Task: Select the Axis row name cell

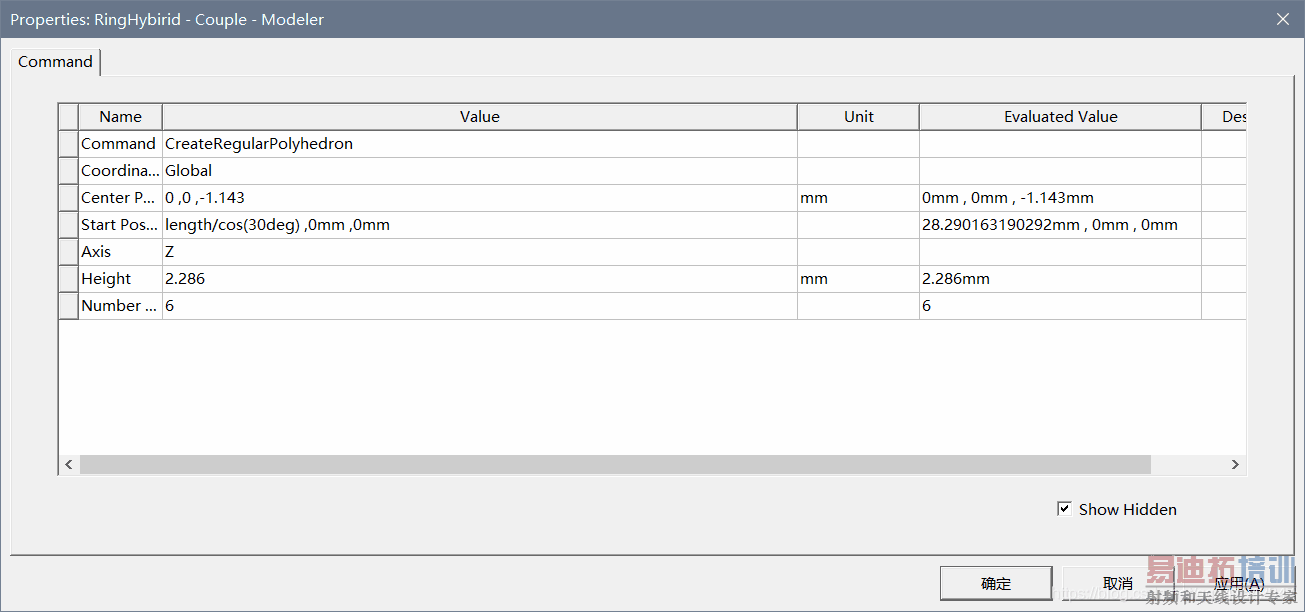Action: (x=120, y=252)
